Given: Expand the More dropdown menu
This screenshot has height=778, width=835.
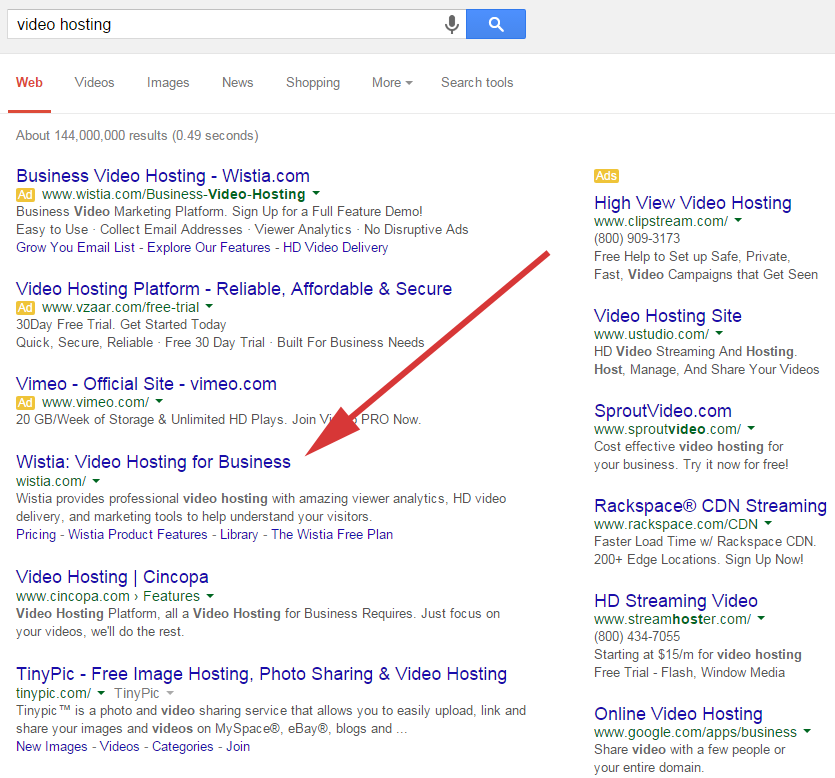Looking at the screenshot, I should click(392, 83).
